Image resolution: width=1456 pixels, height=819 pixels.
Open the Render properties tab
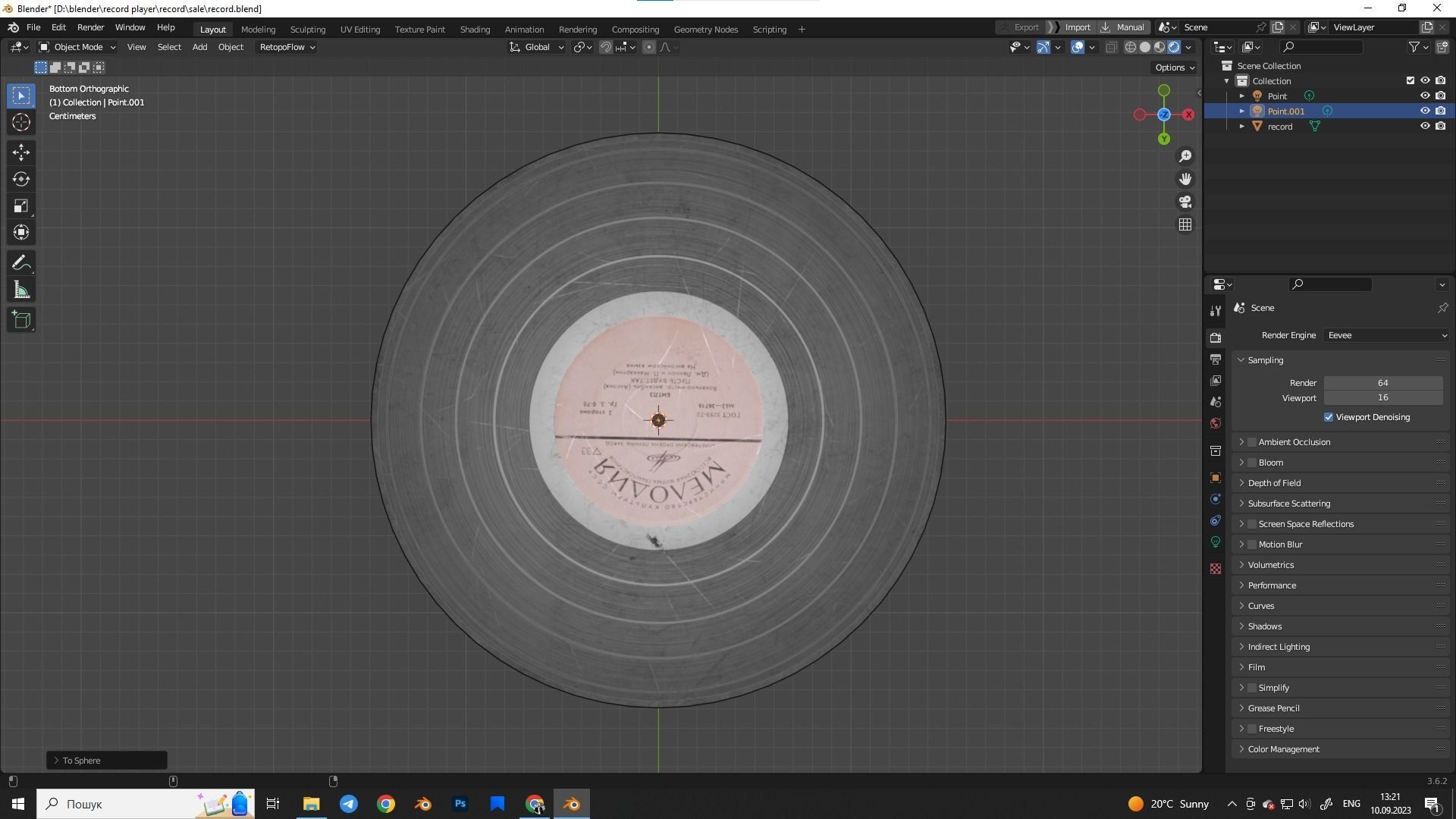coord(1216,337)
